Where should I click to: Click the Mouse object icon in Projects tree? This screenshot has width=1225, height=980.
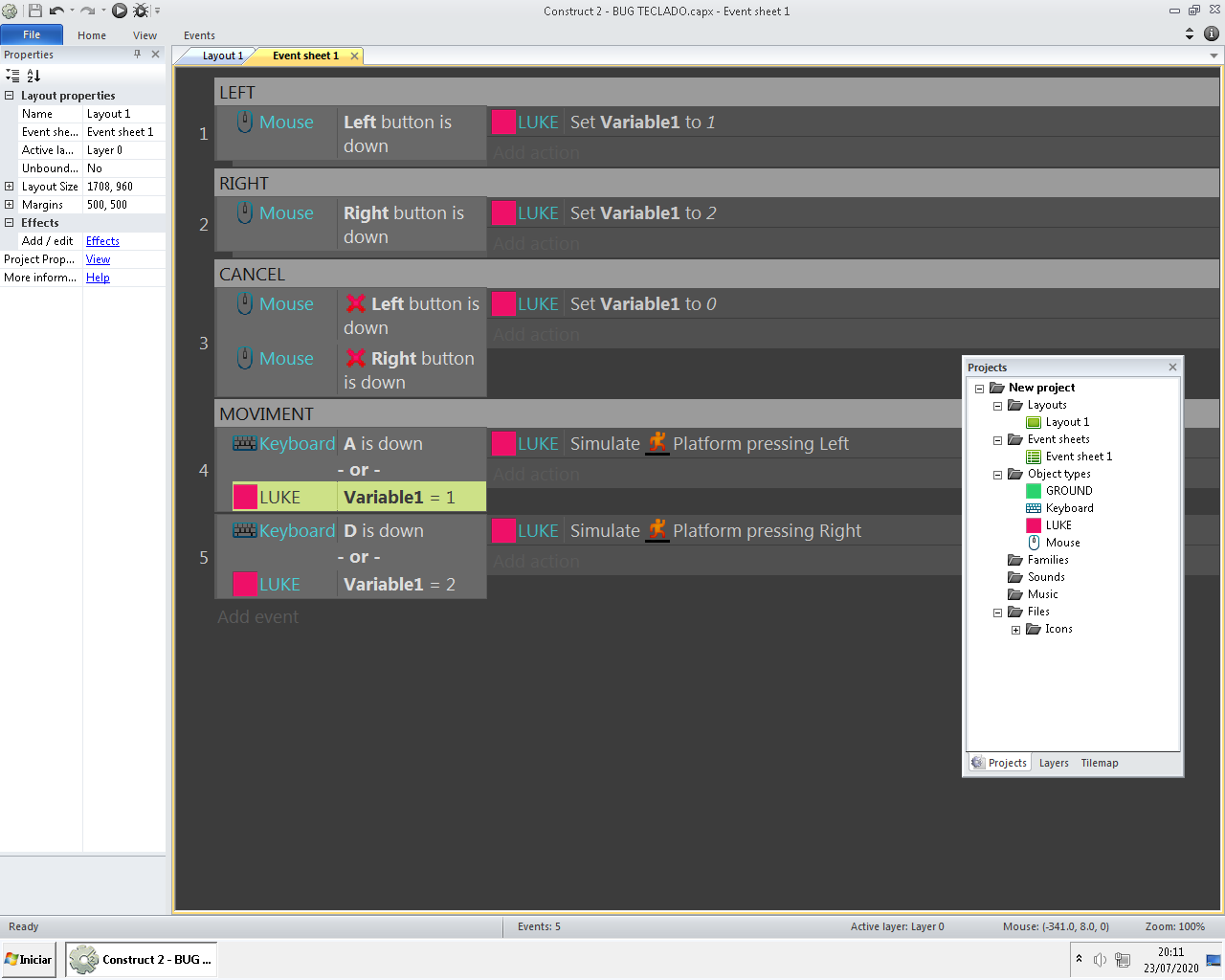pyautogui.click(x=1034, y=543)
